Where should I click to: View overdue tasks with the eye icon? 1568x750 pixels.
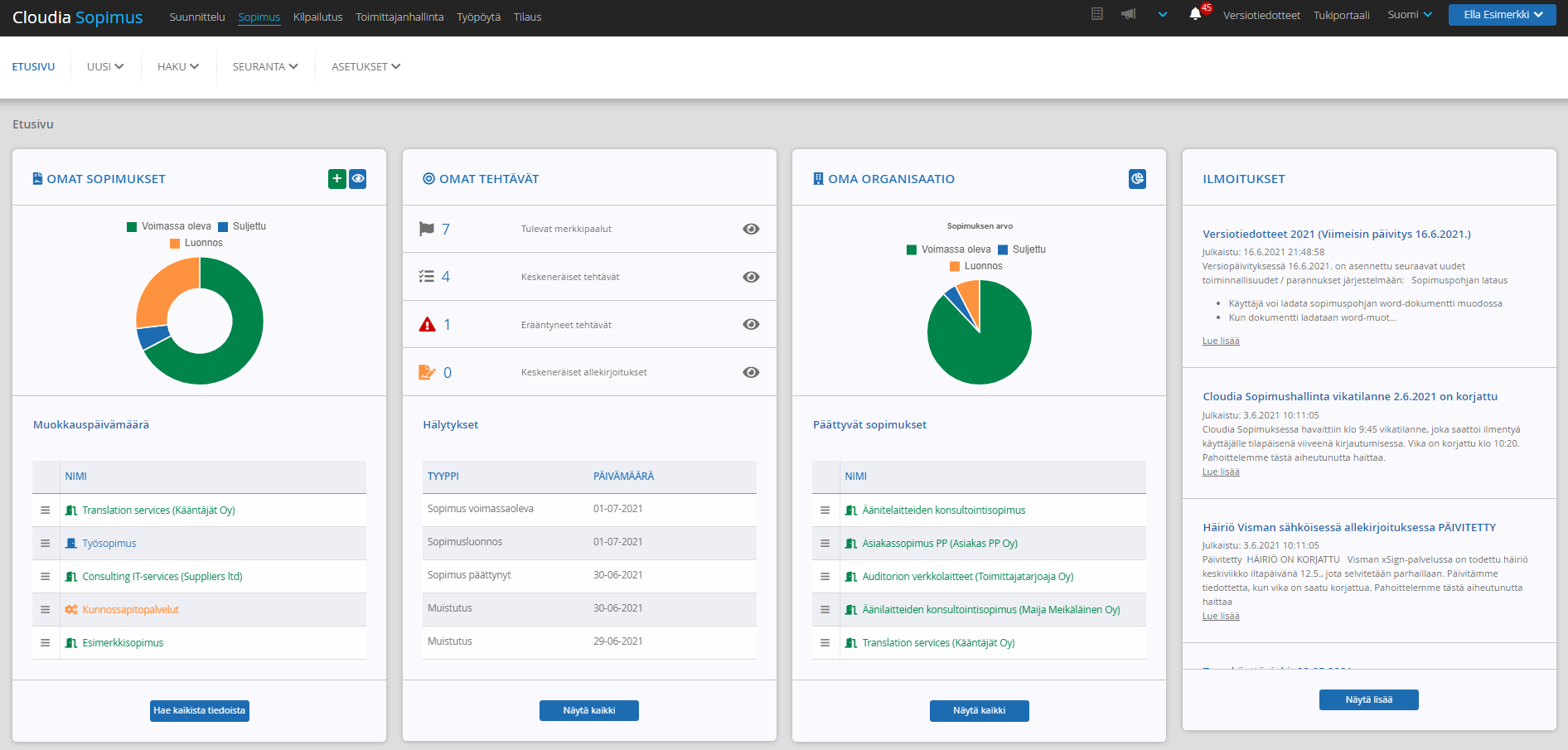(751, 324)
